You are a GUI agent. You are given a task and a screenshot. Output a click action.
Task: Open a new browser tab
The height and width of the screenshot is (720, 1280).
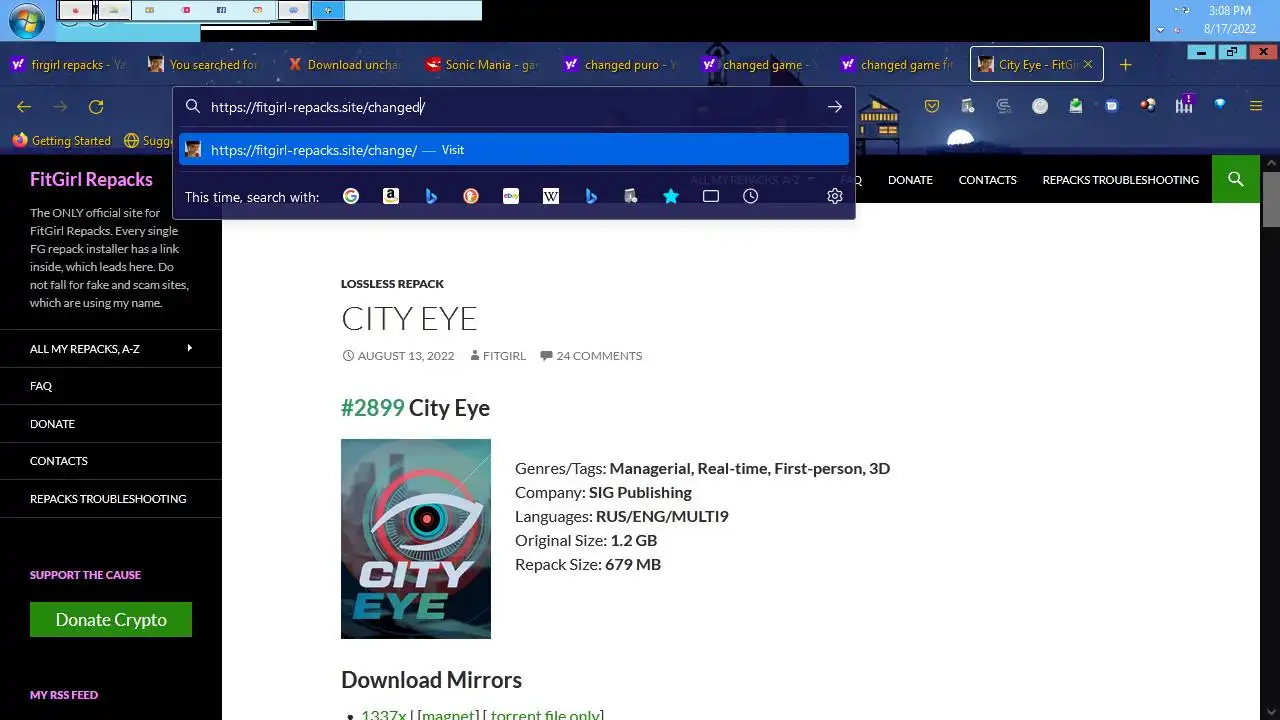tap(1126, 65)
